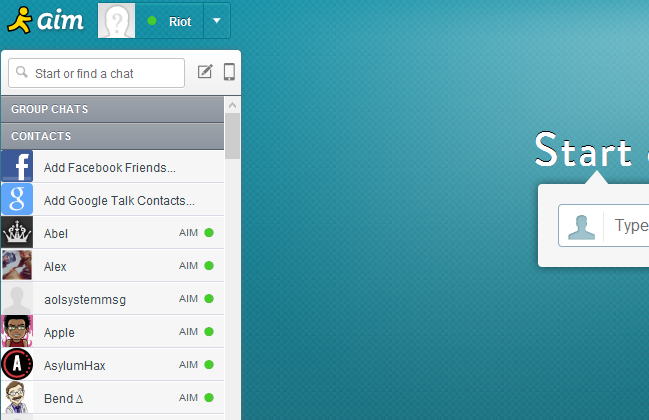Click aolsystemmsg's blank silhouette avatar
Screen dimensions: 649x420
point(17,299)
